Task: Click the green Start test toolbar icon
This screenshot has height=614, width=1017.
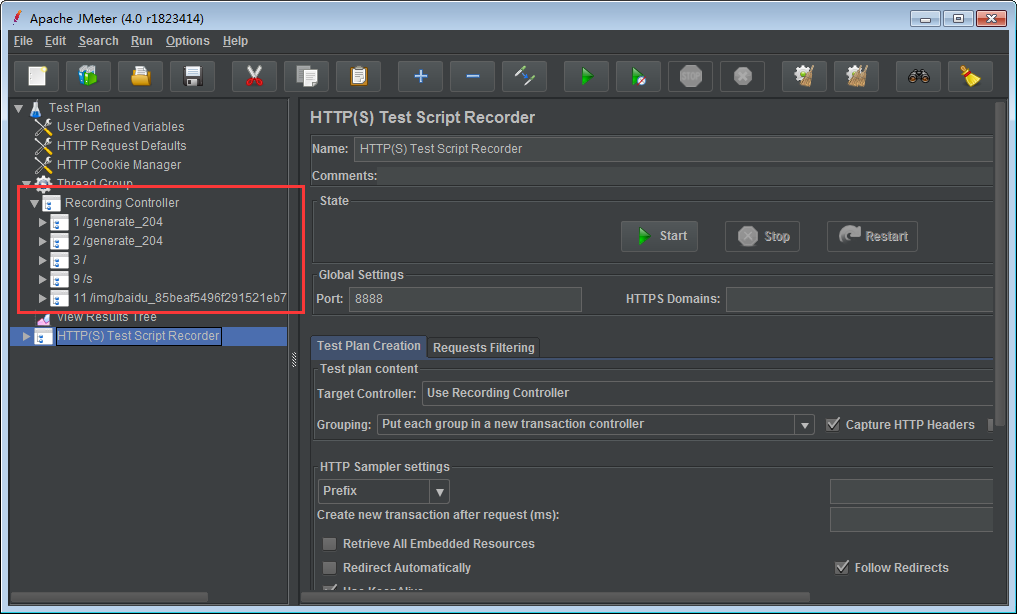Action: [586, 76]
